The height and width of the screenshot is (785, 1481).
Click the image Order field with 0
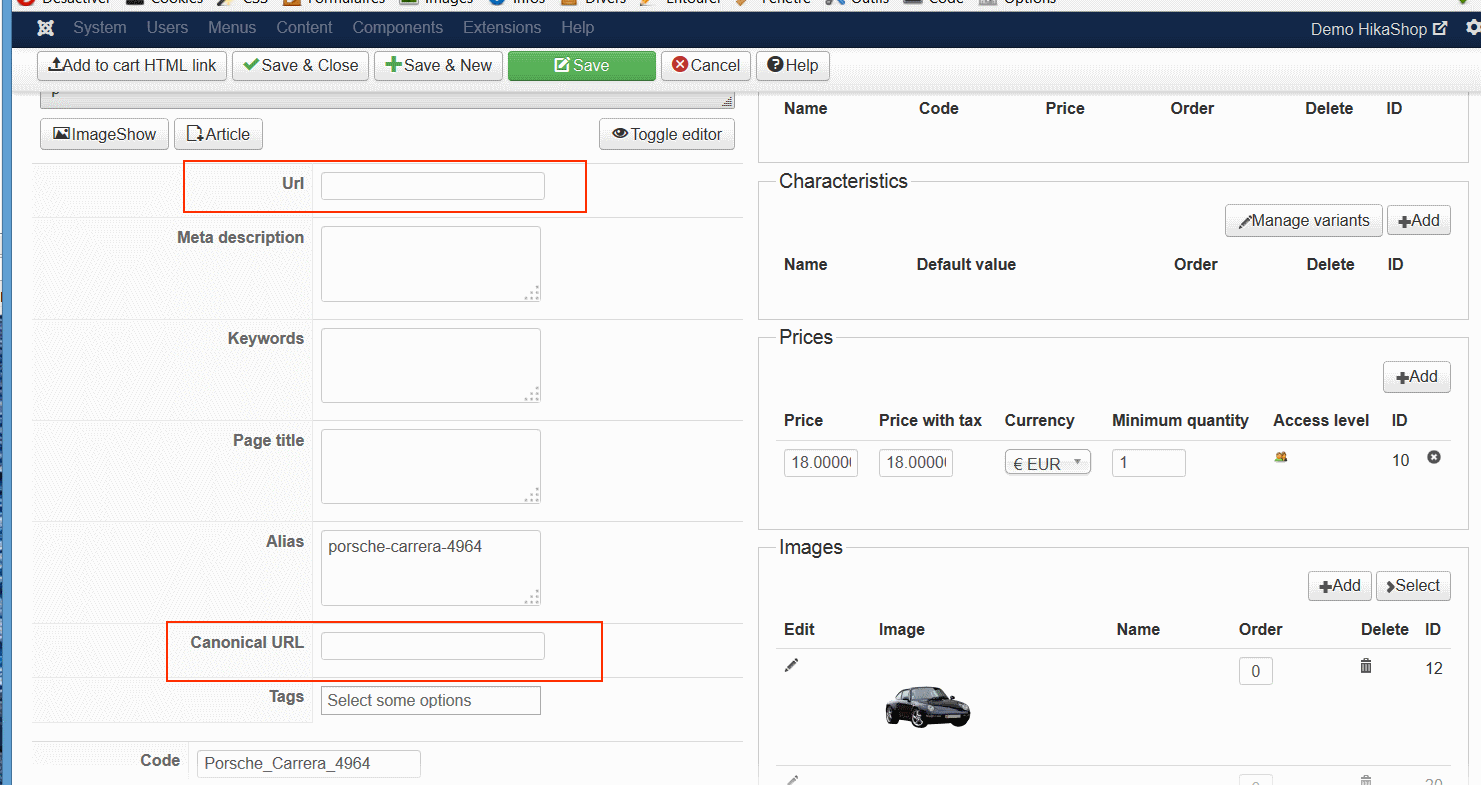pyautogui.click(x=1256, y=671)
